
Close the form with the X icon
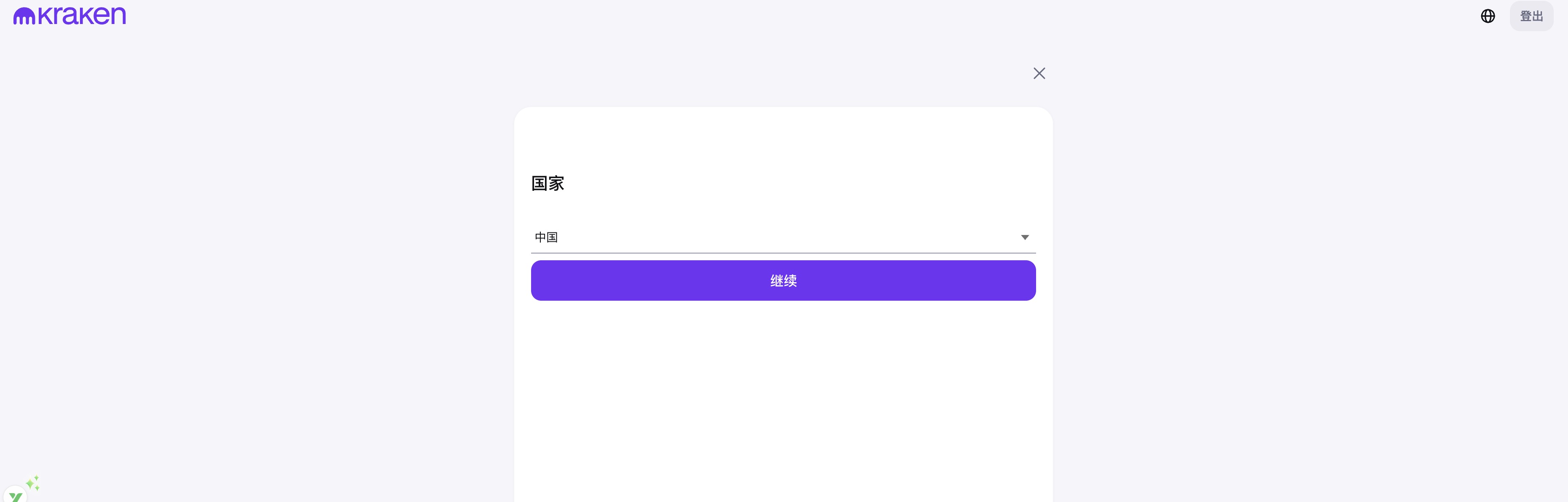(x=1039, y=74)
